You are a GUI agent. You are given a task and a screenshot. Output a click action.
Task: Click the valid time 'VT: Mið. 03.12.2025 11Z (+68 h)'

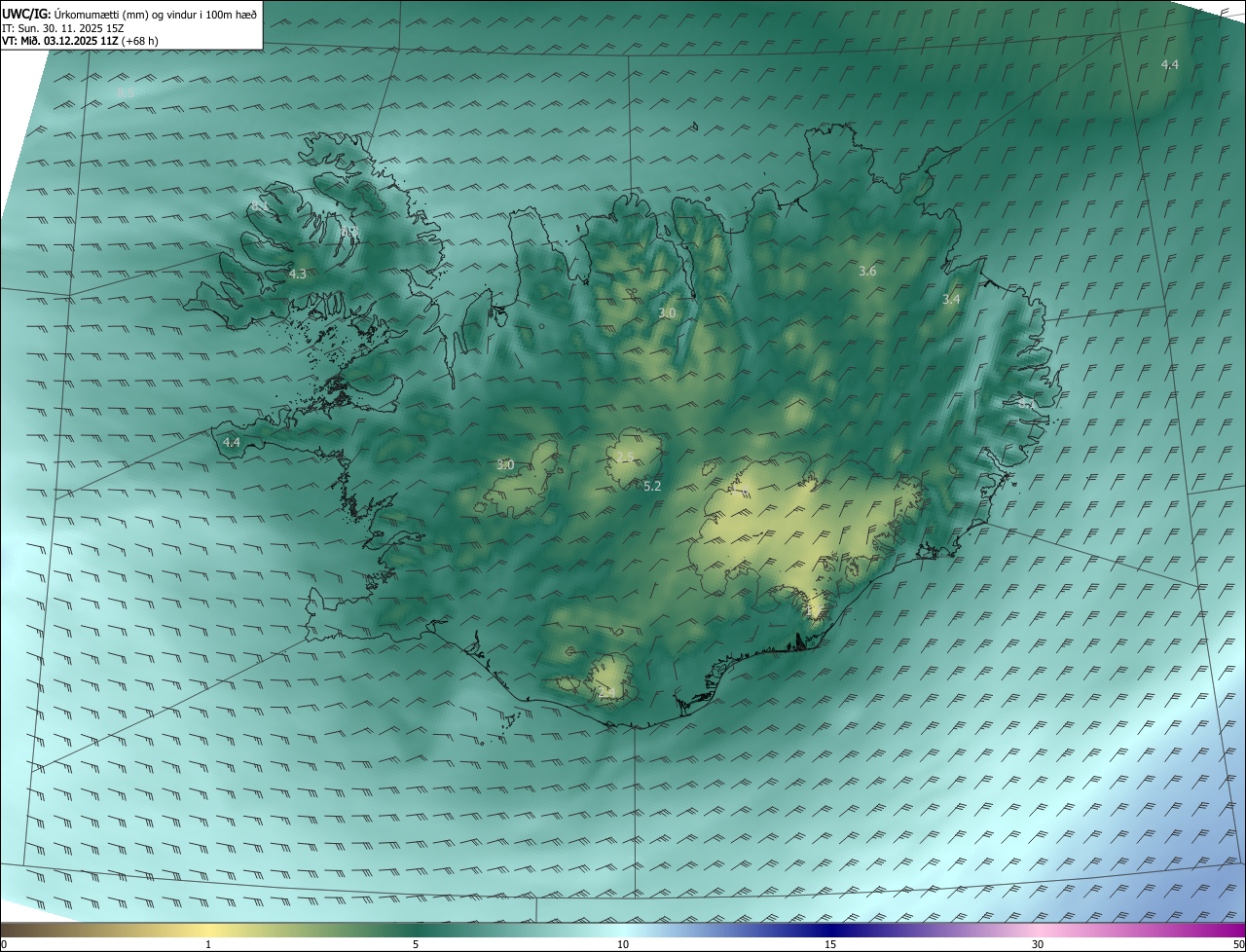click(80, 42)
